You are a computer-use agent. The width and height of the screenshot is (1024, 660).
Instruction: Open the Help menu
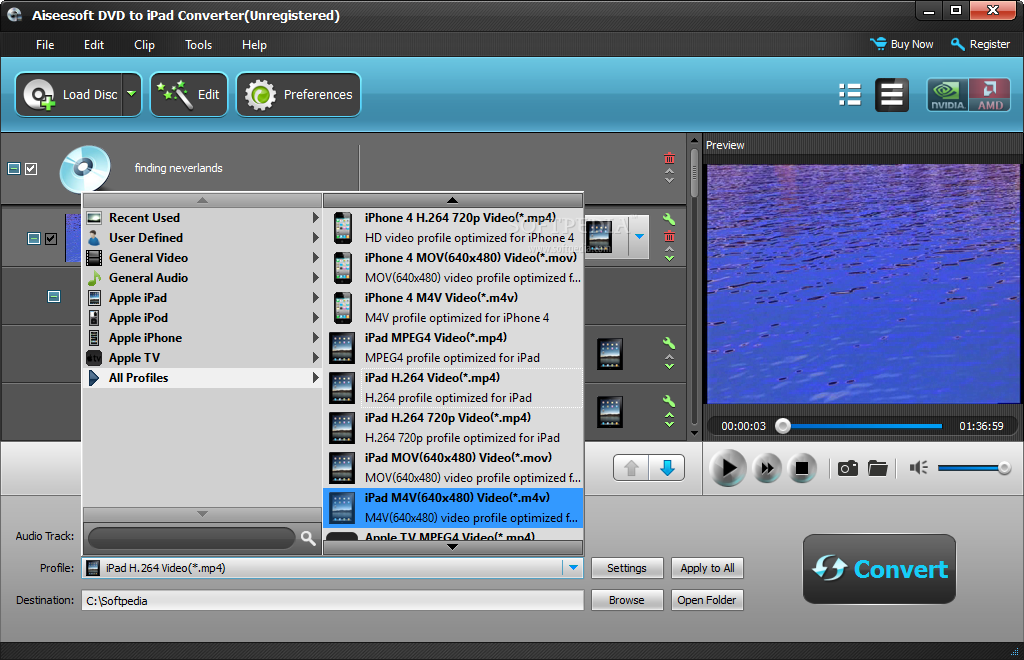coord(254,44)
